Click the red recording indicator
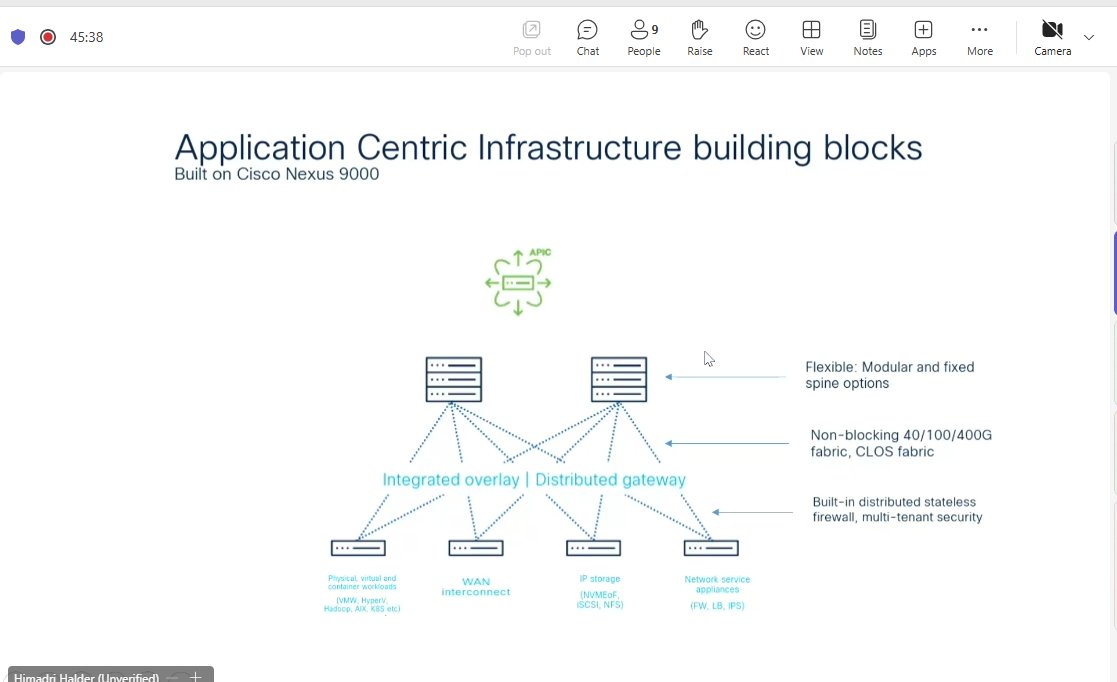The image size is (1117, 682). pyautogui.click(x=47, y=36)
